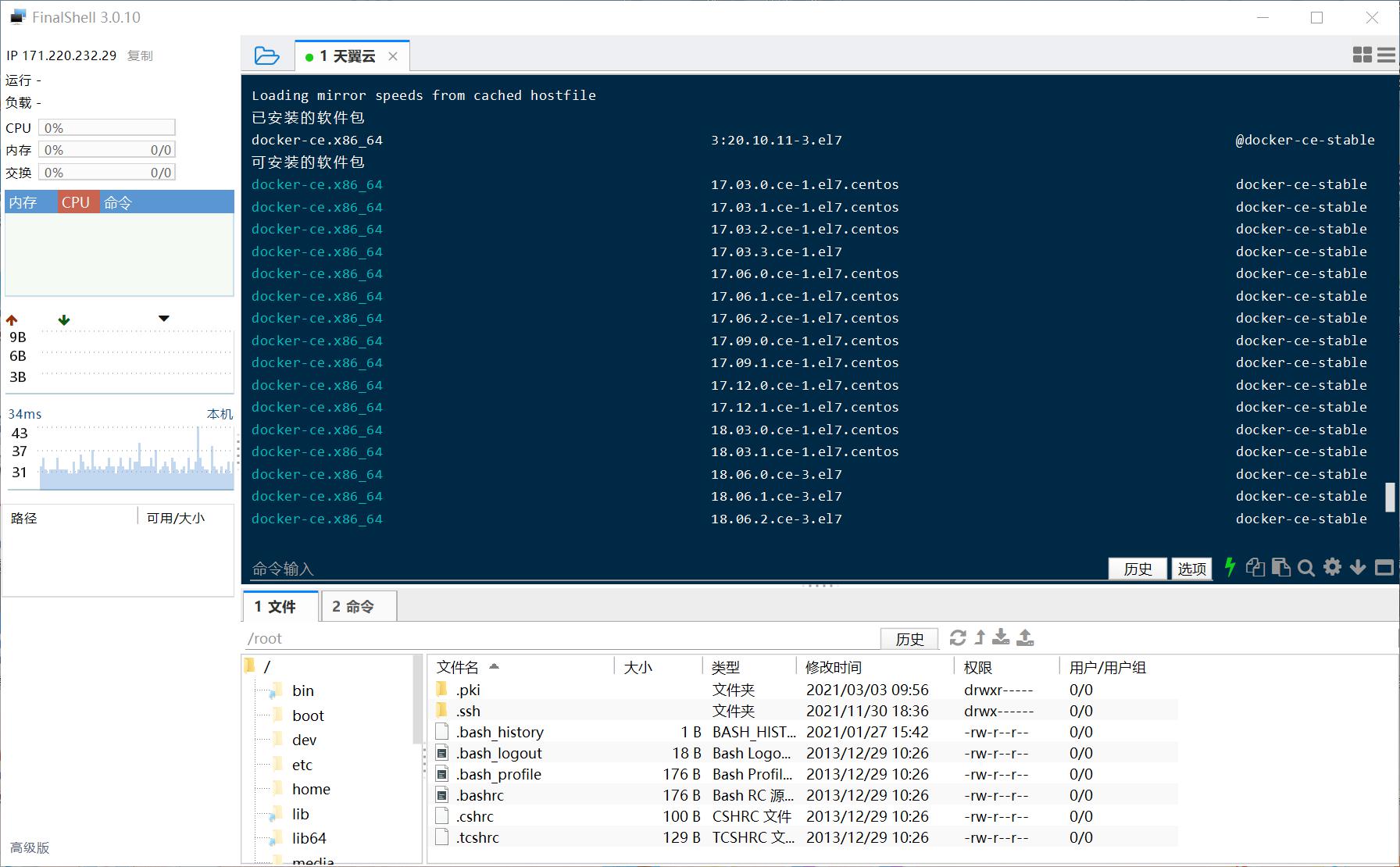The width and height of the screenshot is (1400, 867).
Task: Select the dev folder in tree
Action: tap(304, 740)
